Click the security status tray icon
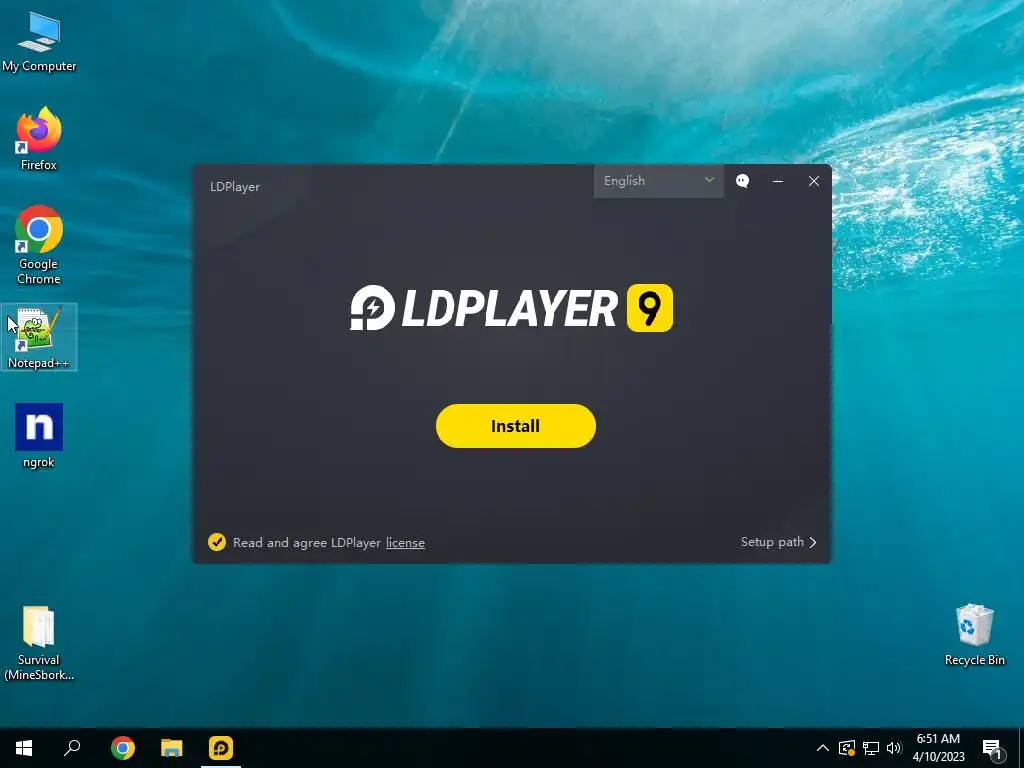1024x768 pixels. tap(846, 748)
